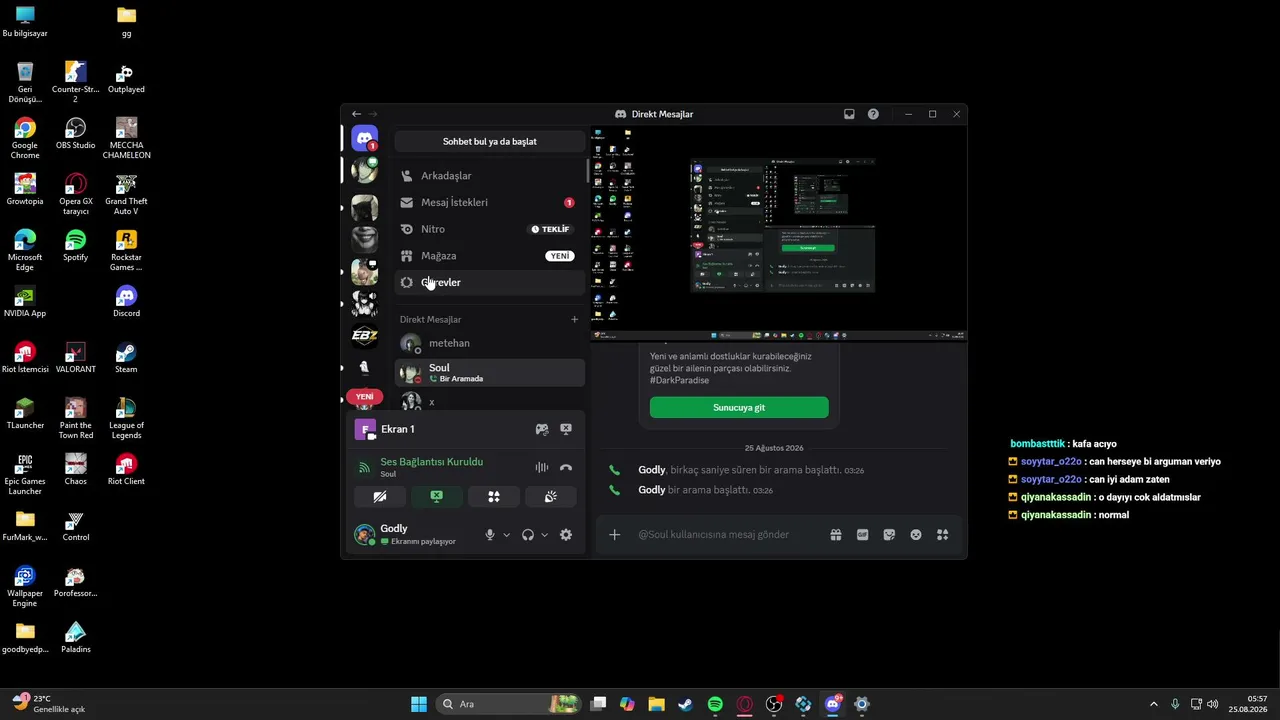The height and width of the screenshot is (720, 1280).
Task: Toggle screen sharing button in voice panel
Action: [x=437, y=496]
